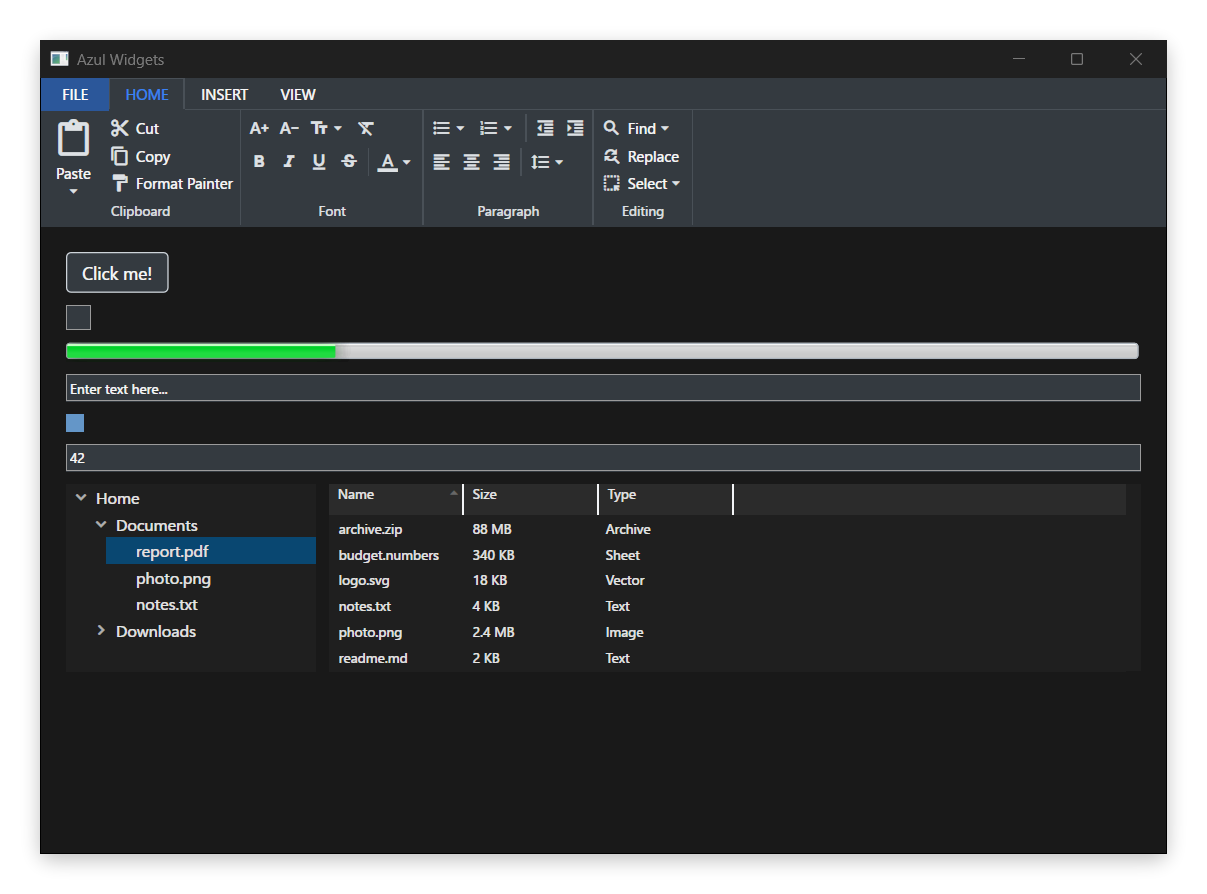Click the line spacing icon
Image resolution: width=1207 pixels, height=894 pixels.
(x=540, y=162)
